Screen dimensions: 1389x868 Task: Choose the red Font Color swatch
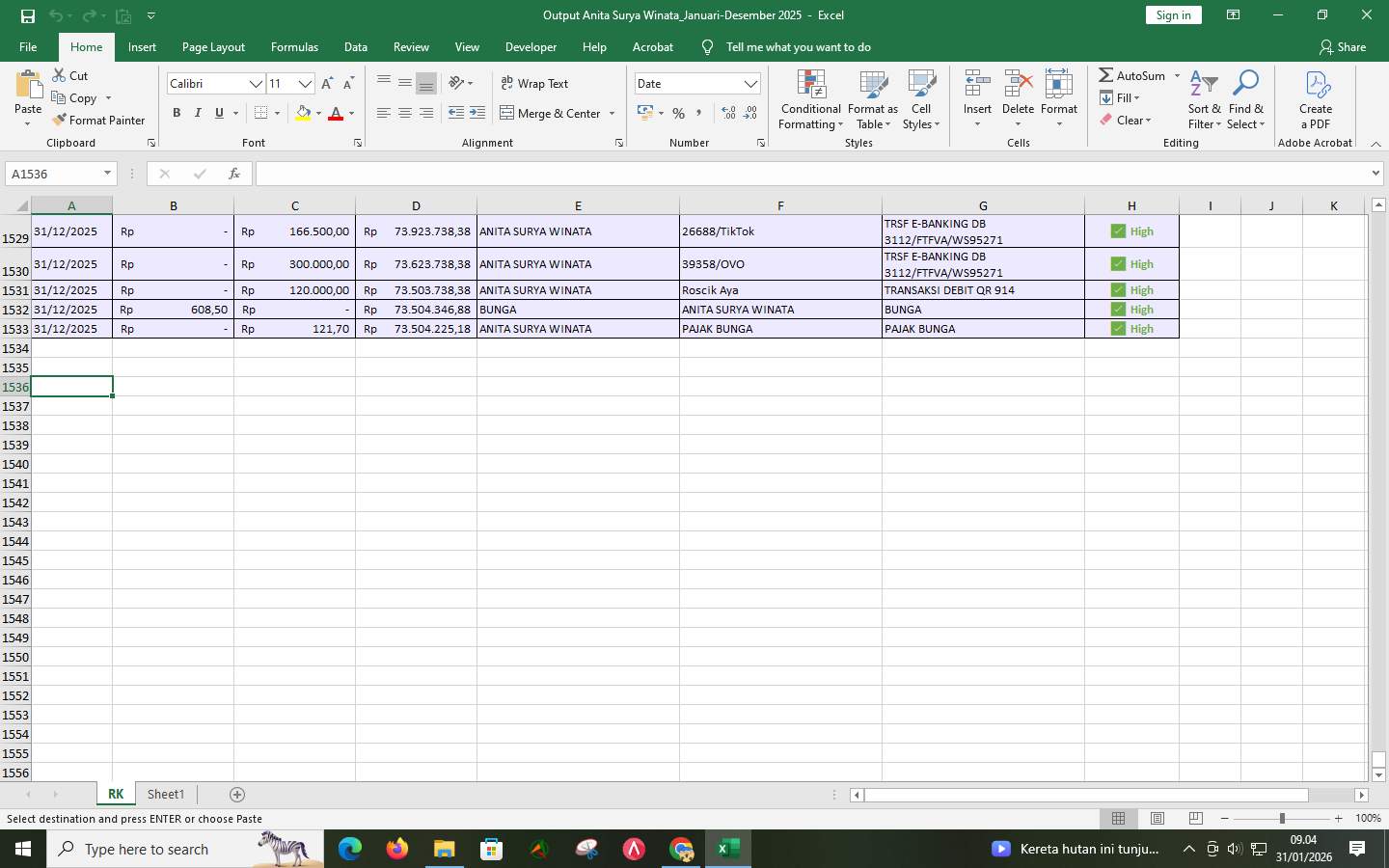coord(335,113)
